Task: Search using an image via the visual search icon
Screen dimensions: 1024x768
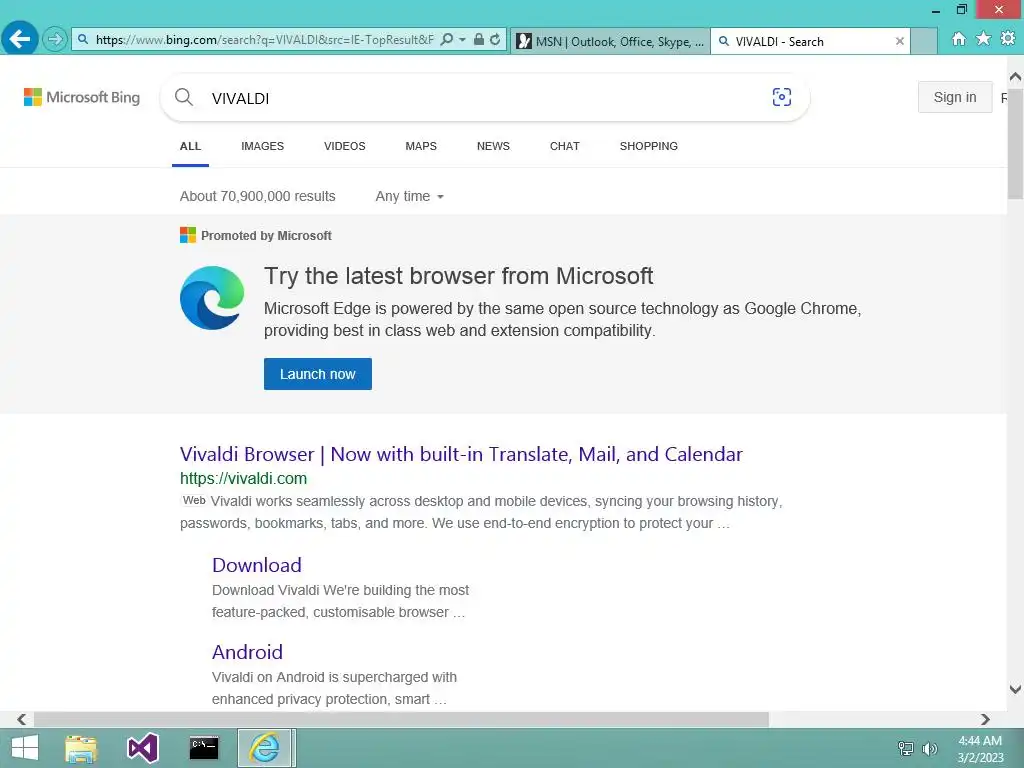Action: pyautogui.click(x=782, y=97)
